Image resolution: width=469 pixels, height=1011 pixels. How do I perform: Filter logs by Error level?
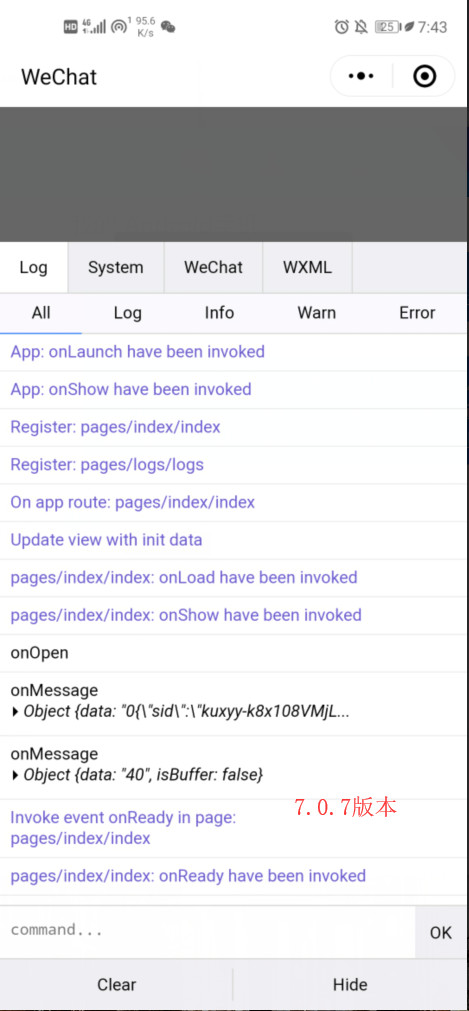(417, 313)
